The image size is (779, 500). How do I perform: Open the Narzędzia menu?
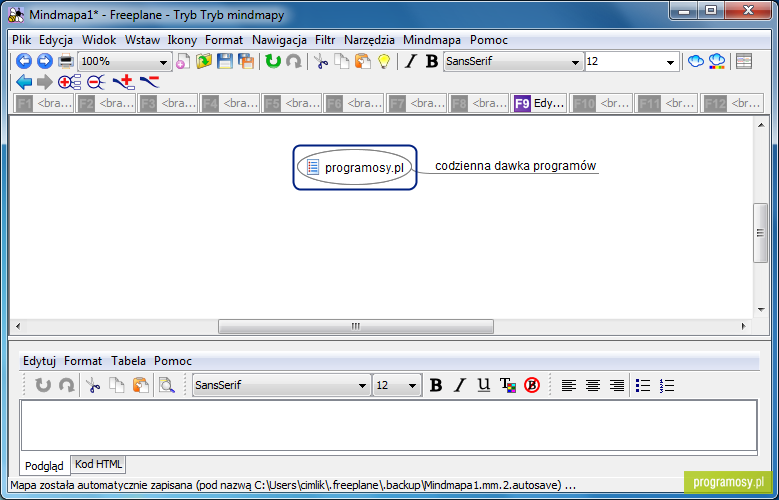pos(369,40)
